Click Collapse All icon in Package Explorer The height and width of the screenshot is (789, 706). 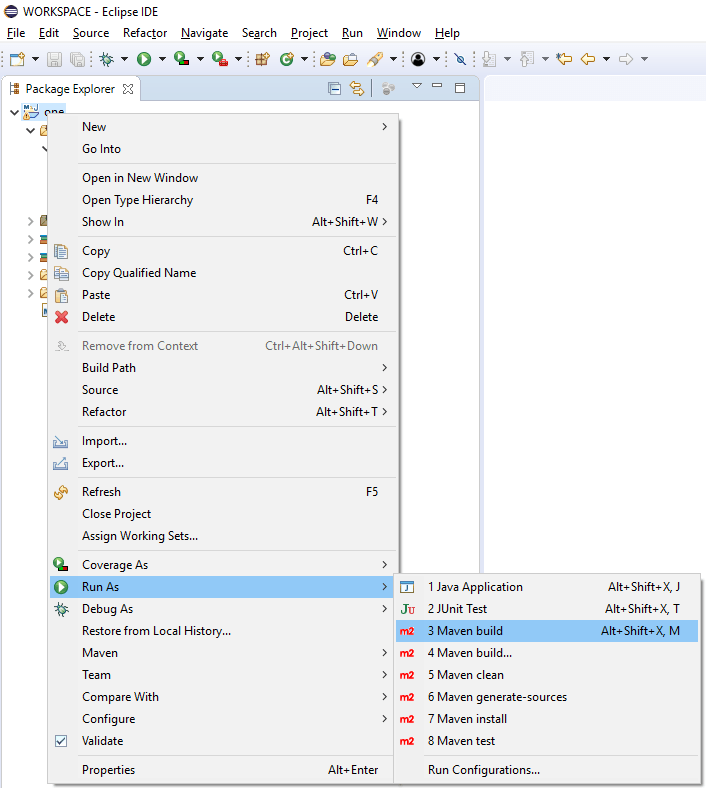[334, 89]
